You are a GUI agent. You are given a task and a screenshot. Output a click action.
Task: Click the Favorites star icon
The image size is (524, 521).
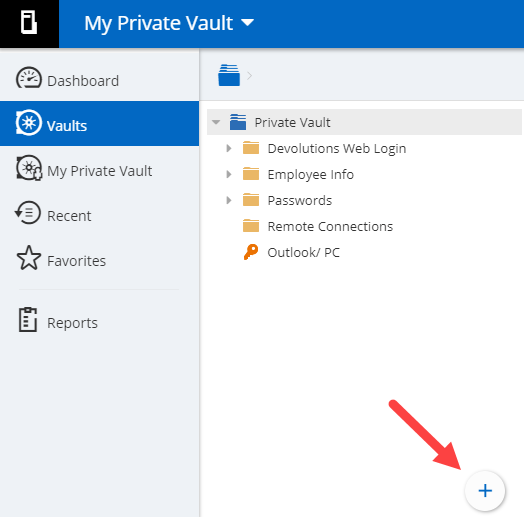29,258
